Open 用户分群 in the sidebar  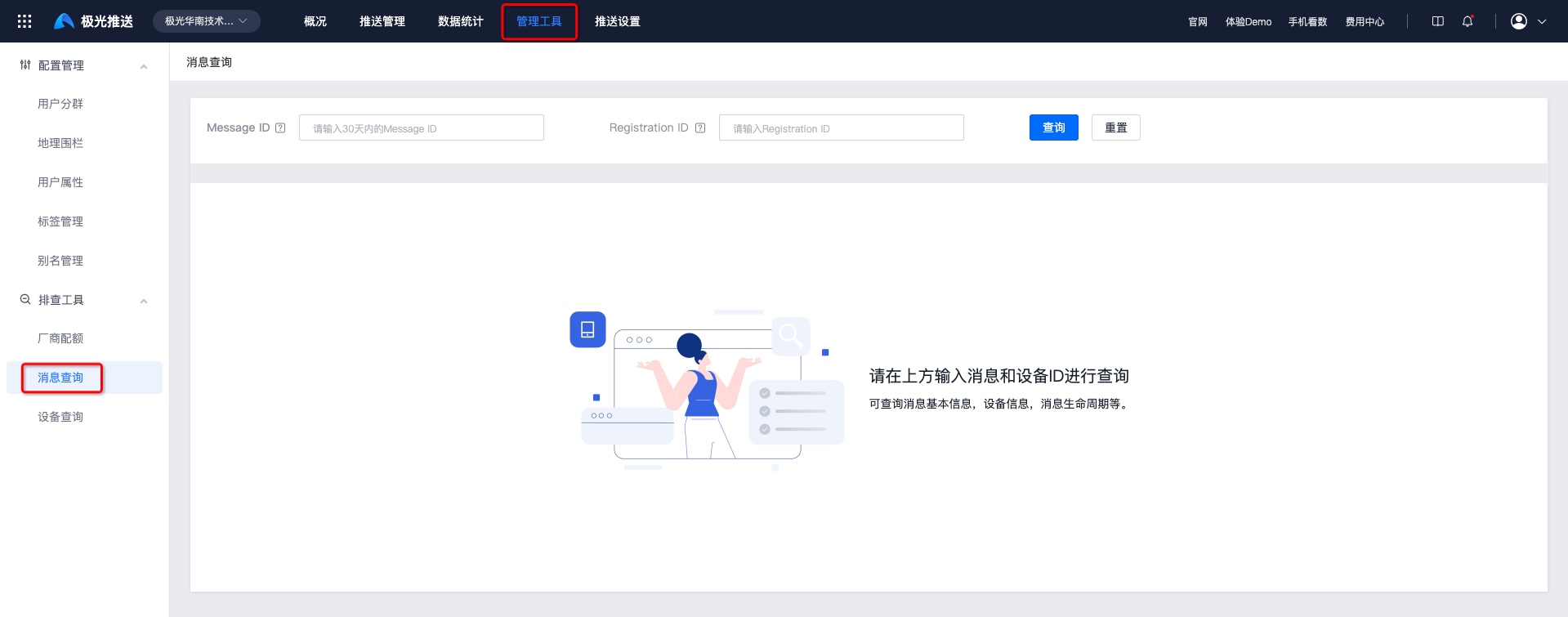[60, 104]
